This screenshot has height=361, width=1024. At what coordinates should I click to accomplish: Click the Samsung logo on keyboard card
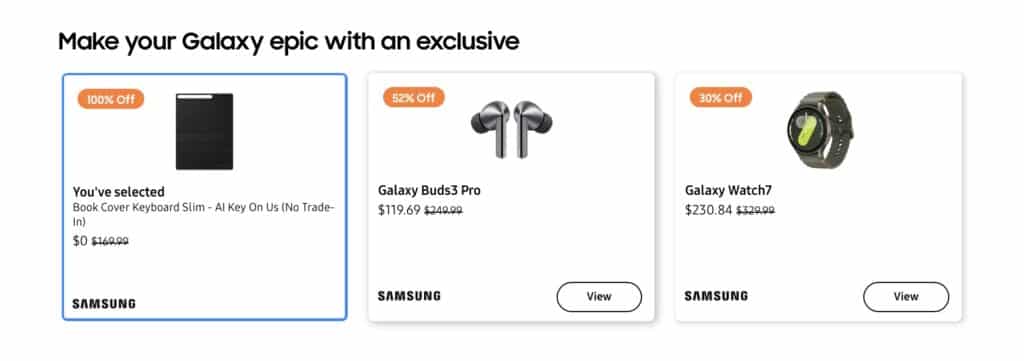(x=104, y=304)
